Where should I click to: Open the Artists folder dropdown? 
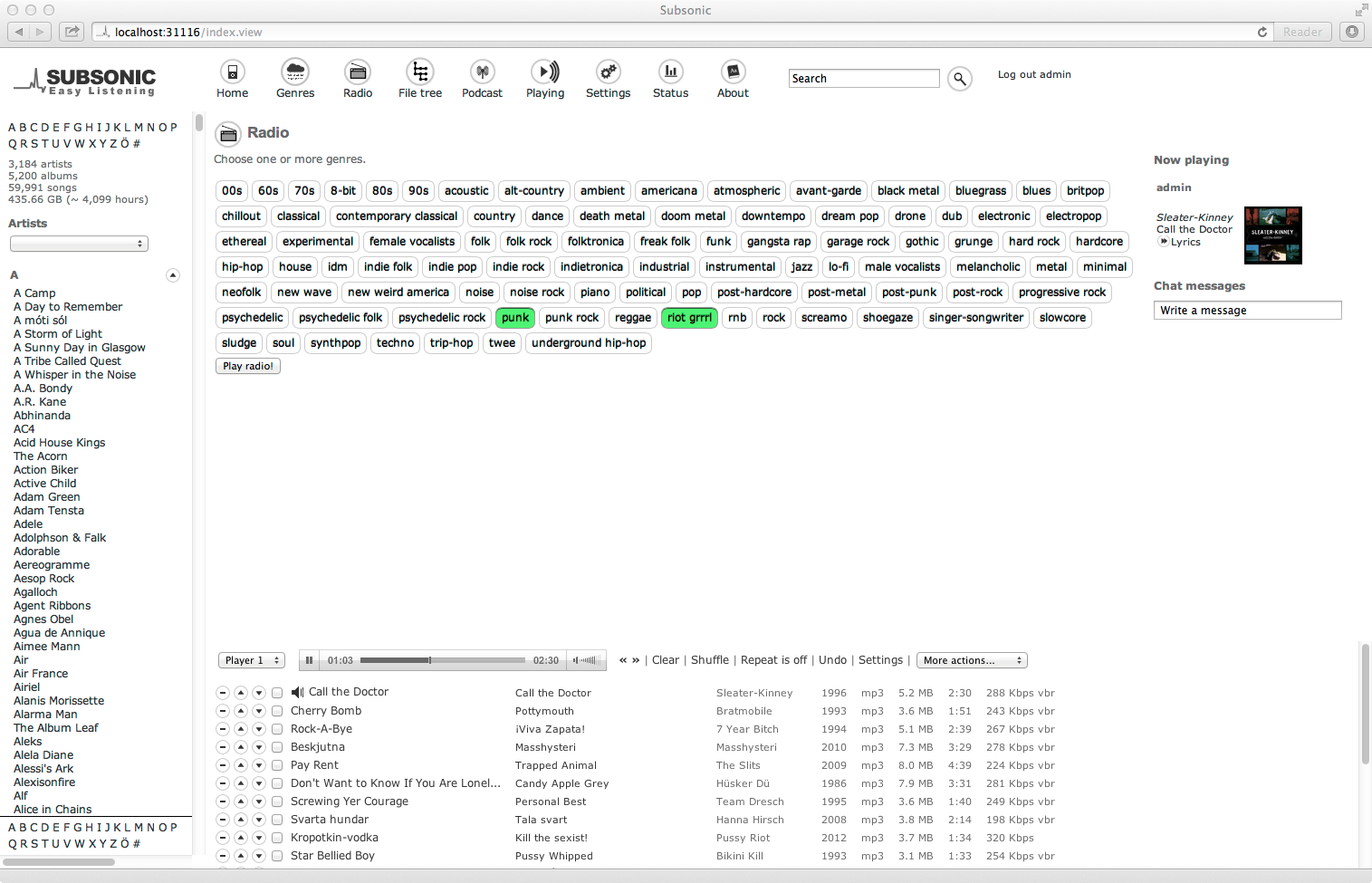(79, 244)
